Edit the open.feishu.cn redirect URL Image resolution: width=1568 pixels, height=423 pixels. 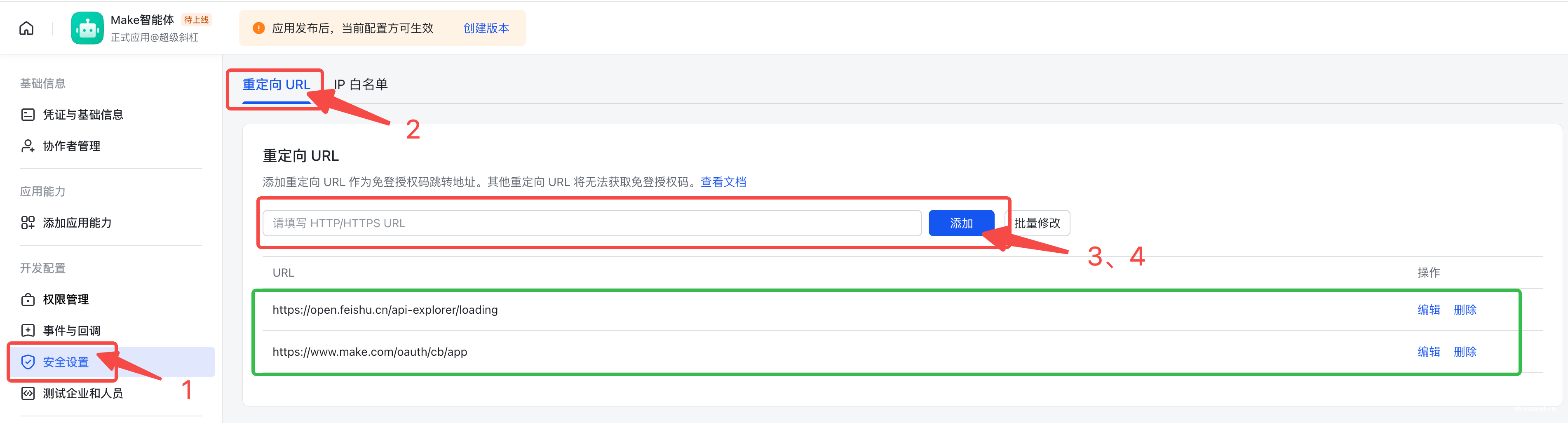click(x=1429, y=309)
